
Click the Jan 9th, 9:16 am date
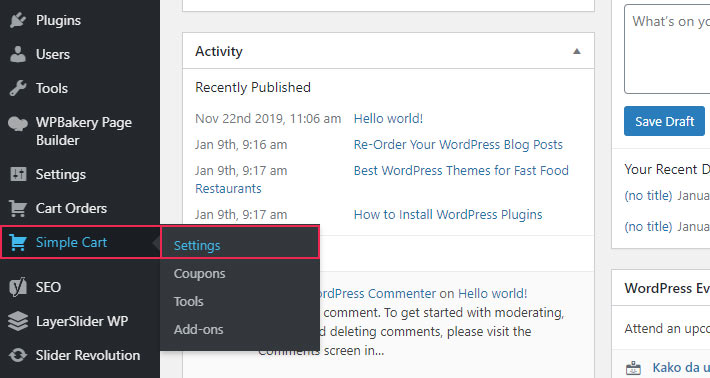click(x=241, y=145)
